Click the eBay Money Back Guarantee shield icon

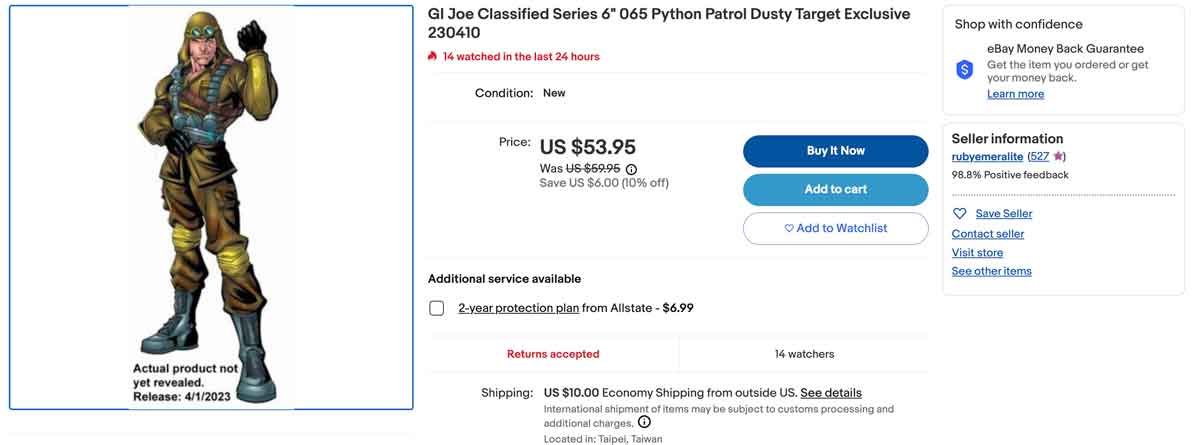click(964, 69)
